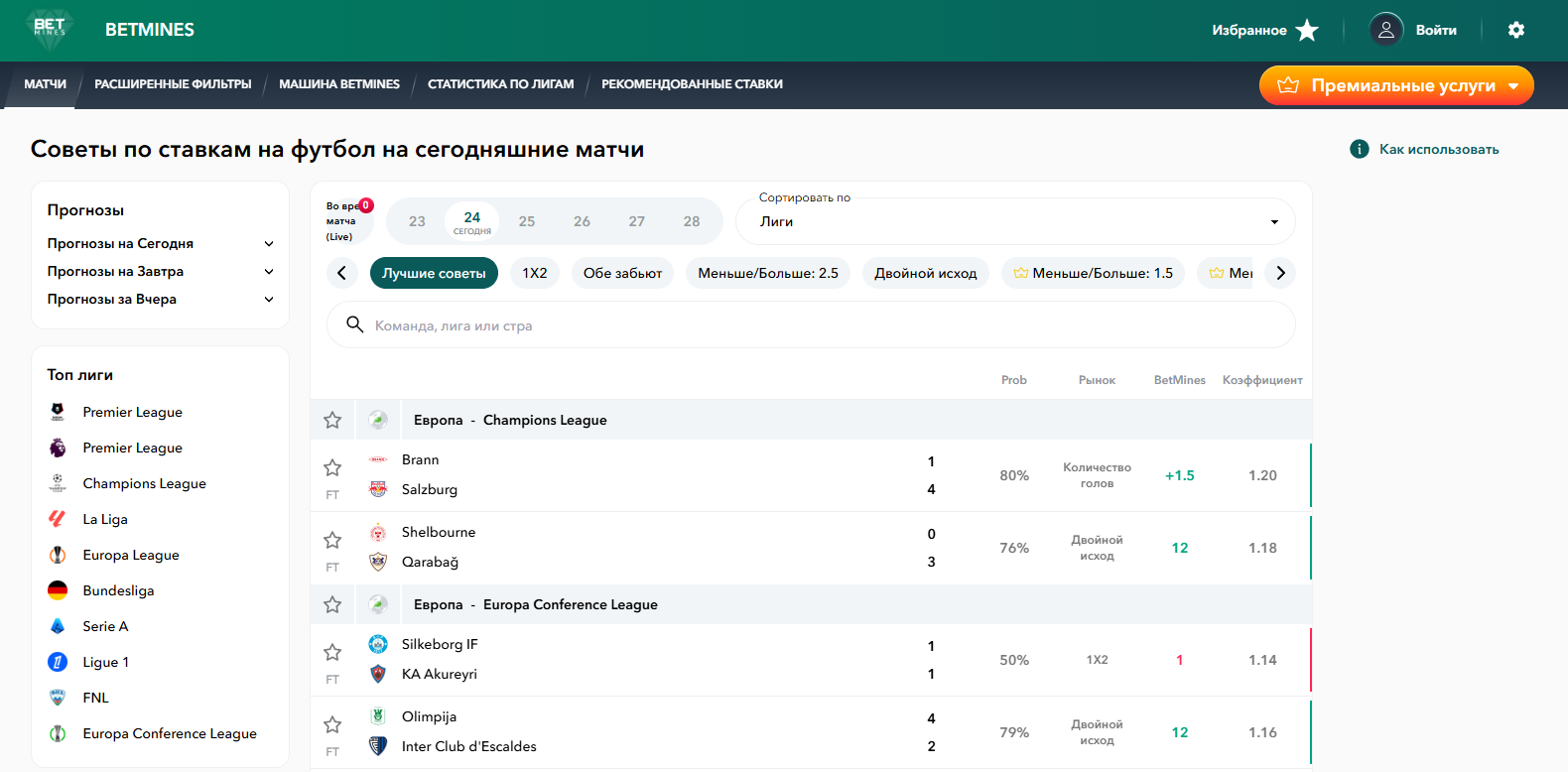Star the Brann vs Salzburg match
The image size is (1568, 772).
[332, 467]
